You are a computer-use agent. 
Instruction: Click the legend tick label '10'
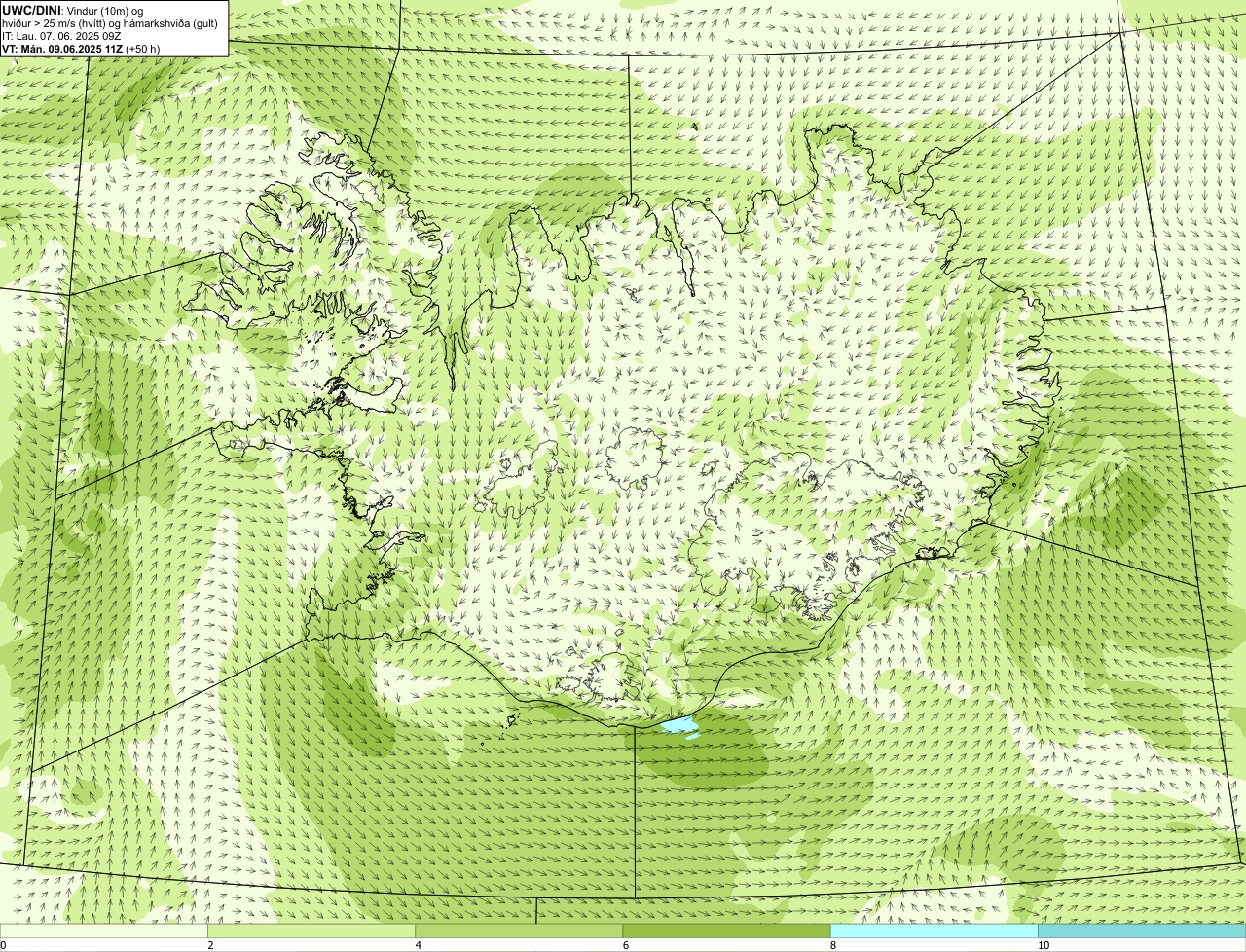coord(1043,945)
